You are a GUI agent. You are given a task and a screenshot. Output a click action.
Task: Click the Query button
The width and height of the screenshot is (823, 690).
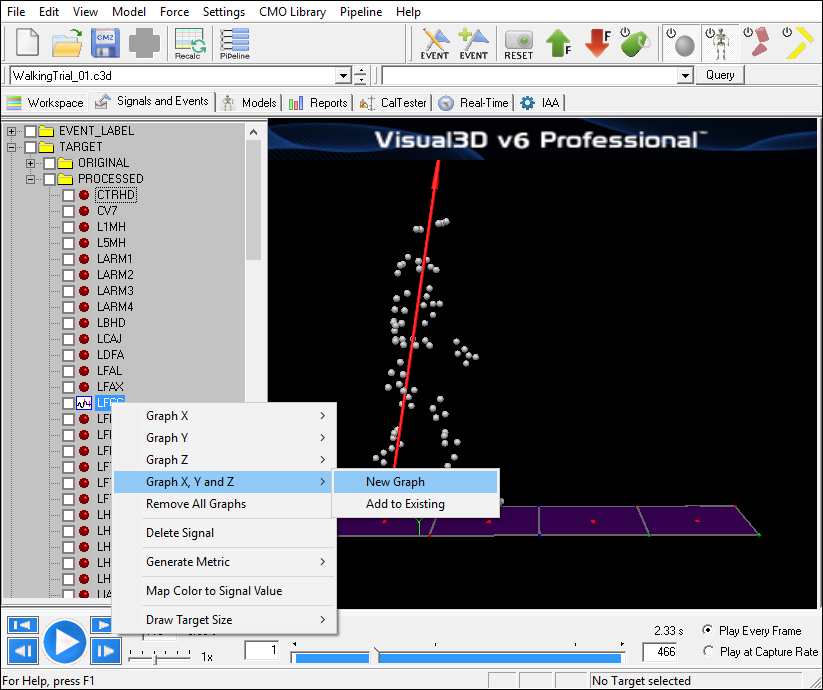(720, 75)
